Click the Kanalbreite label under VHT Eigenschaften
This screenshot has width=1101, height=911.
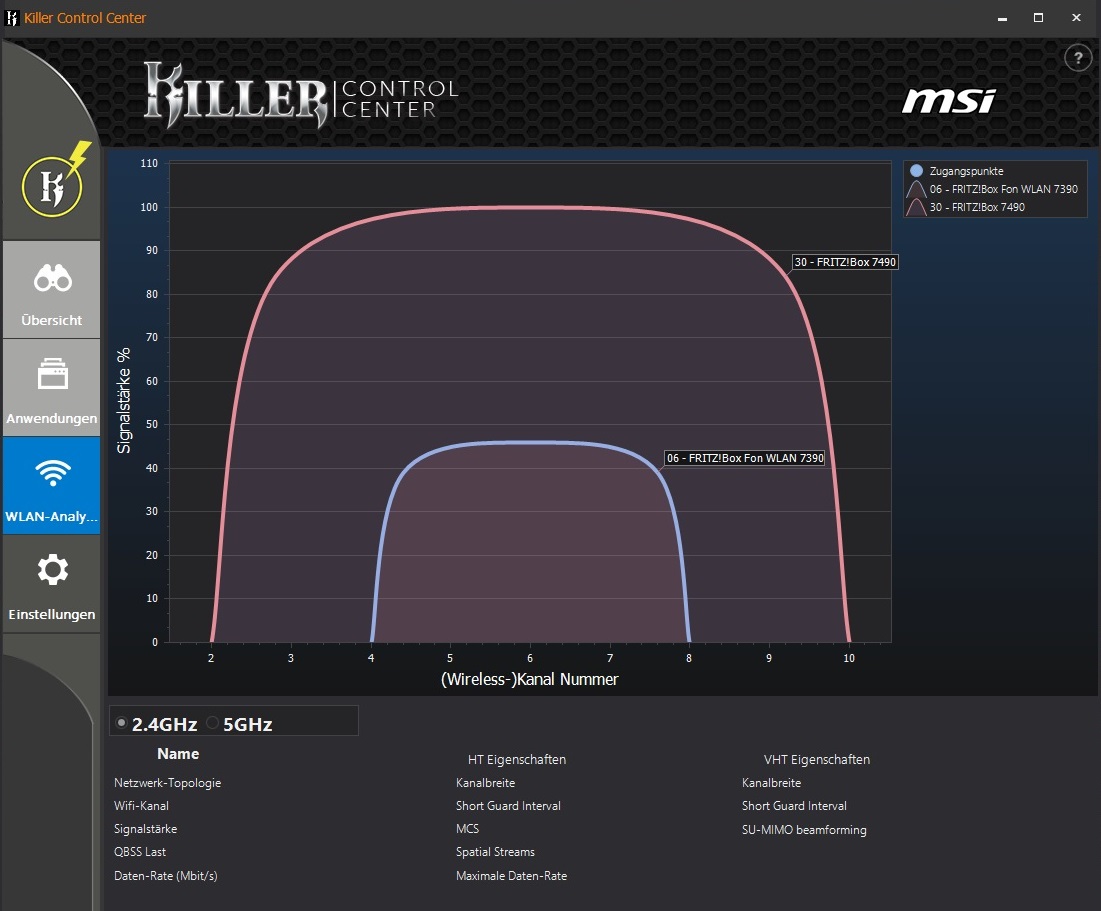(x=771, y=782)
